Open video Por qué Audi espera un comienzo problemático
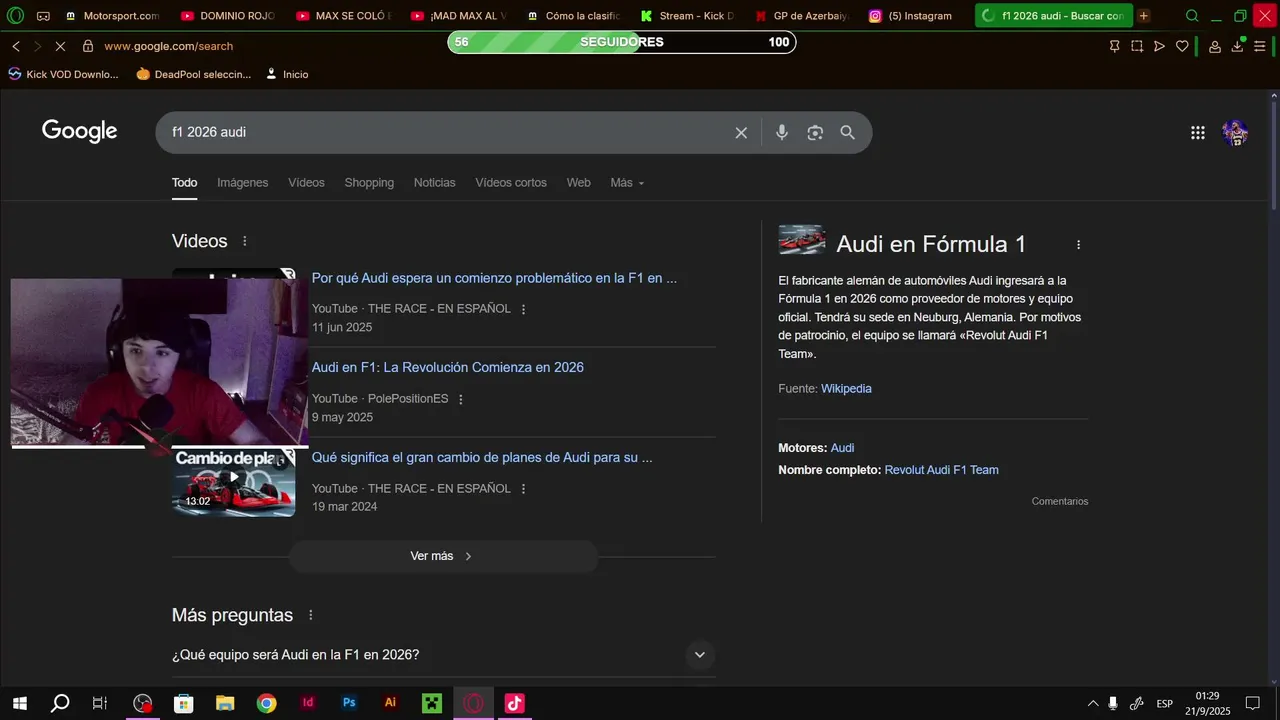The height and width of the screenshot is (720, 1280). (494, 279)
